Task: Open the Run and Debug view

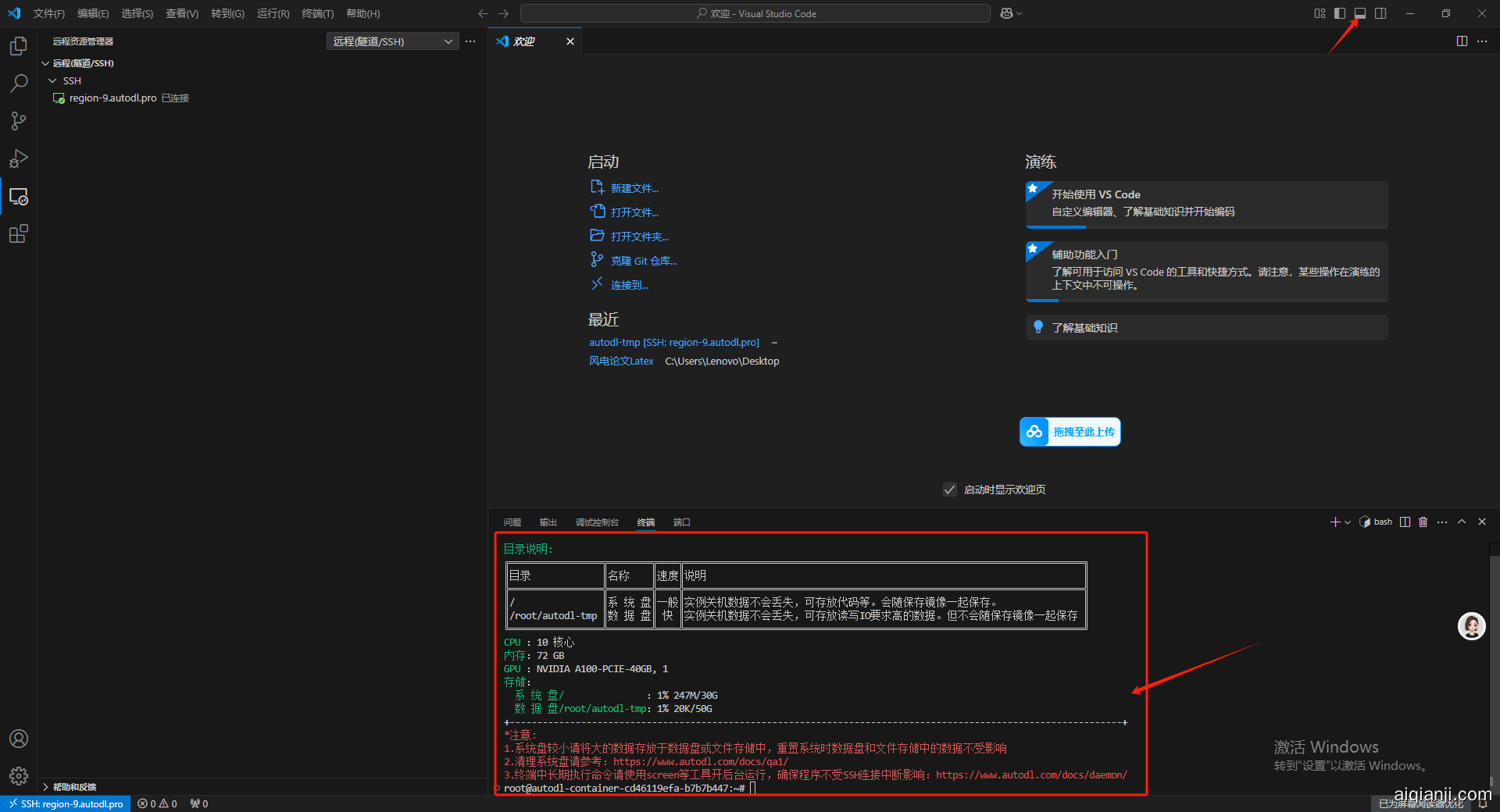Action: 19,158
